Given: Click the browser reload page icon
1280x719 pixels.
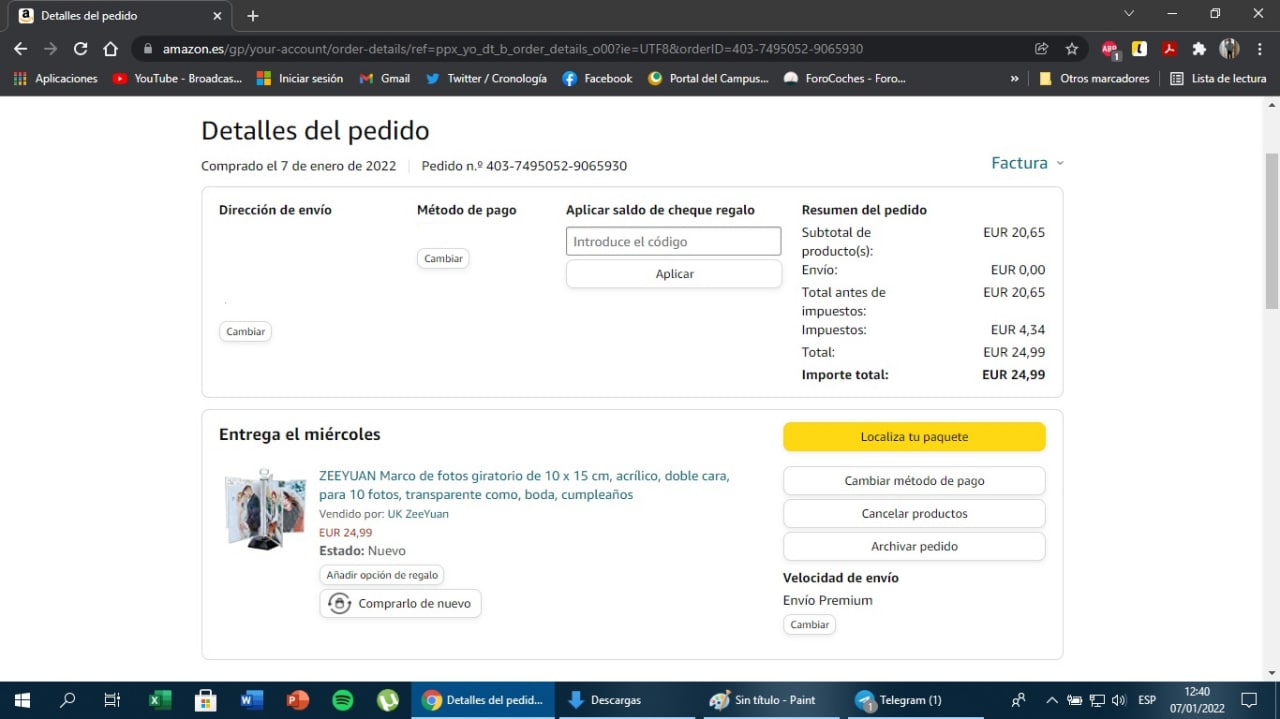Looking at the screenshot, I should [x=80, y=49].
